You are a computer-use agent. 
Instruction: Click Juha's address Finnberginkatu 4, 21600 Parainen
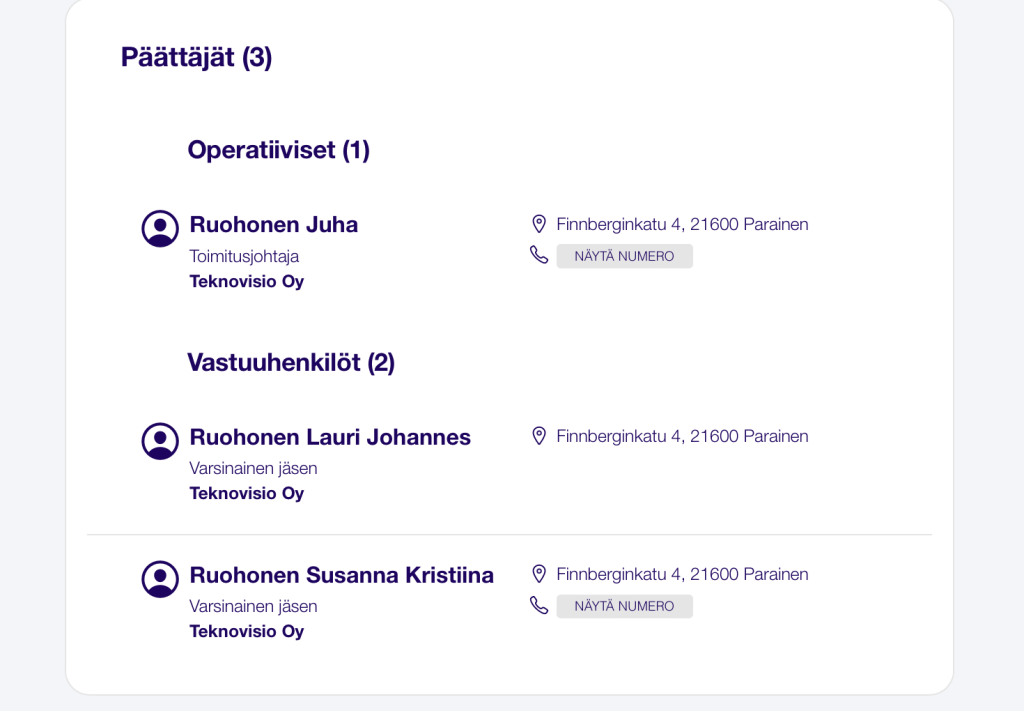coord(682,225)
